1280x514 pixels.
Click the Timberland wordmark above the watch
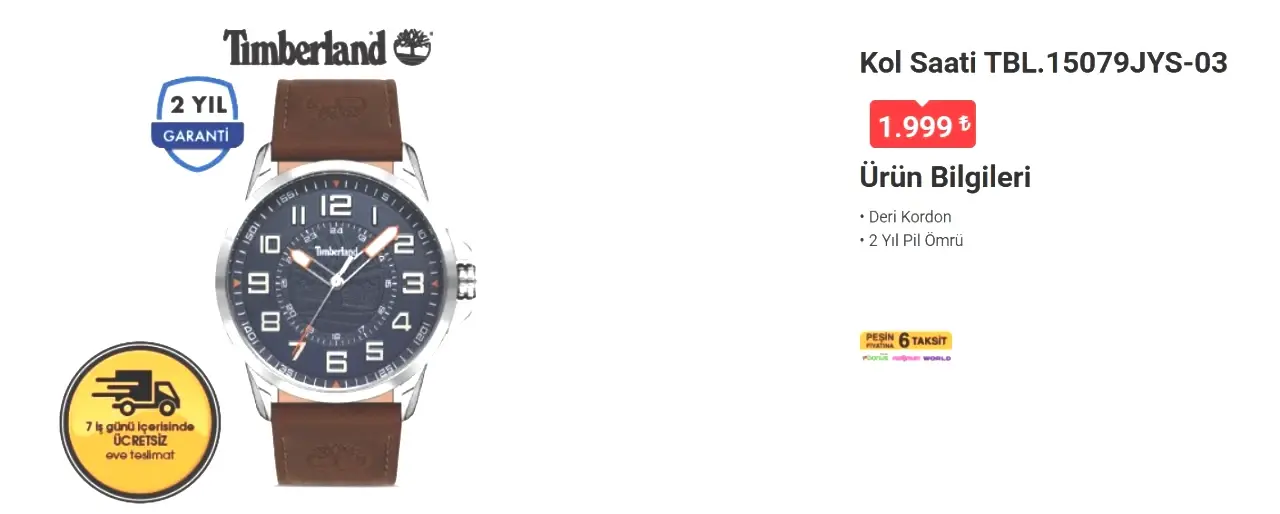[305, 48]
